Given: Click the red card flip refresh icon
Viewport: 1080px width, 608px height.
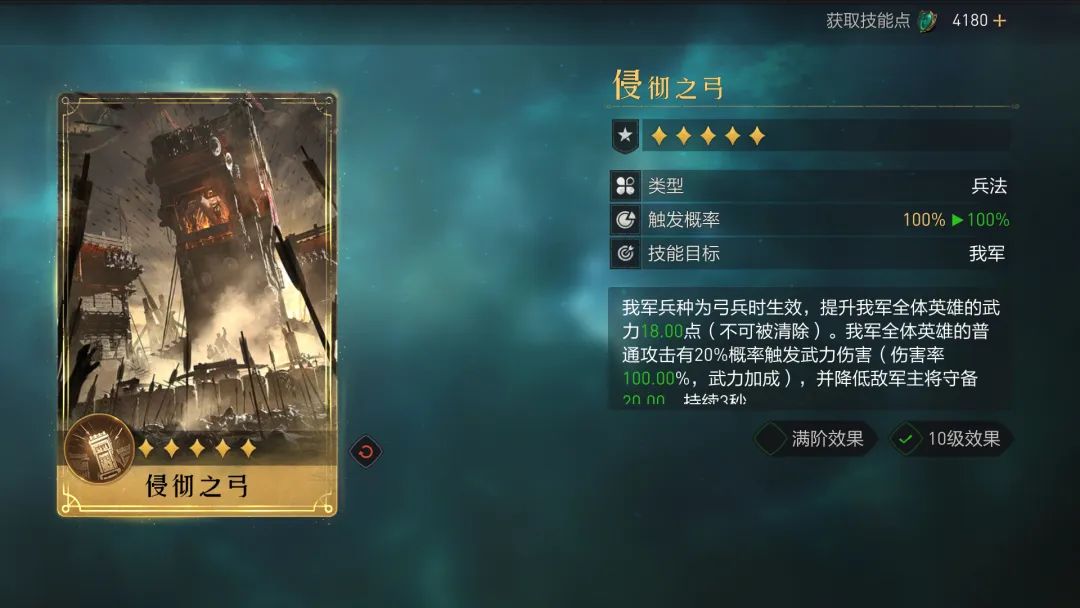Looking at the screenshot, I should point(366,452).
